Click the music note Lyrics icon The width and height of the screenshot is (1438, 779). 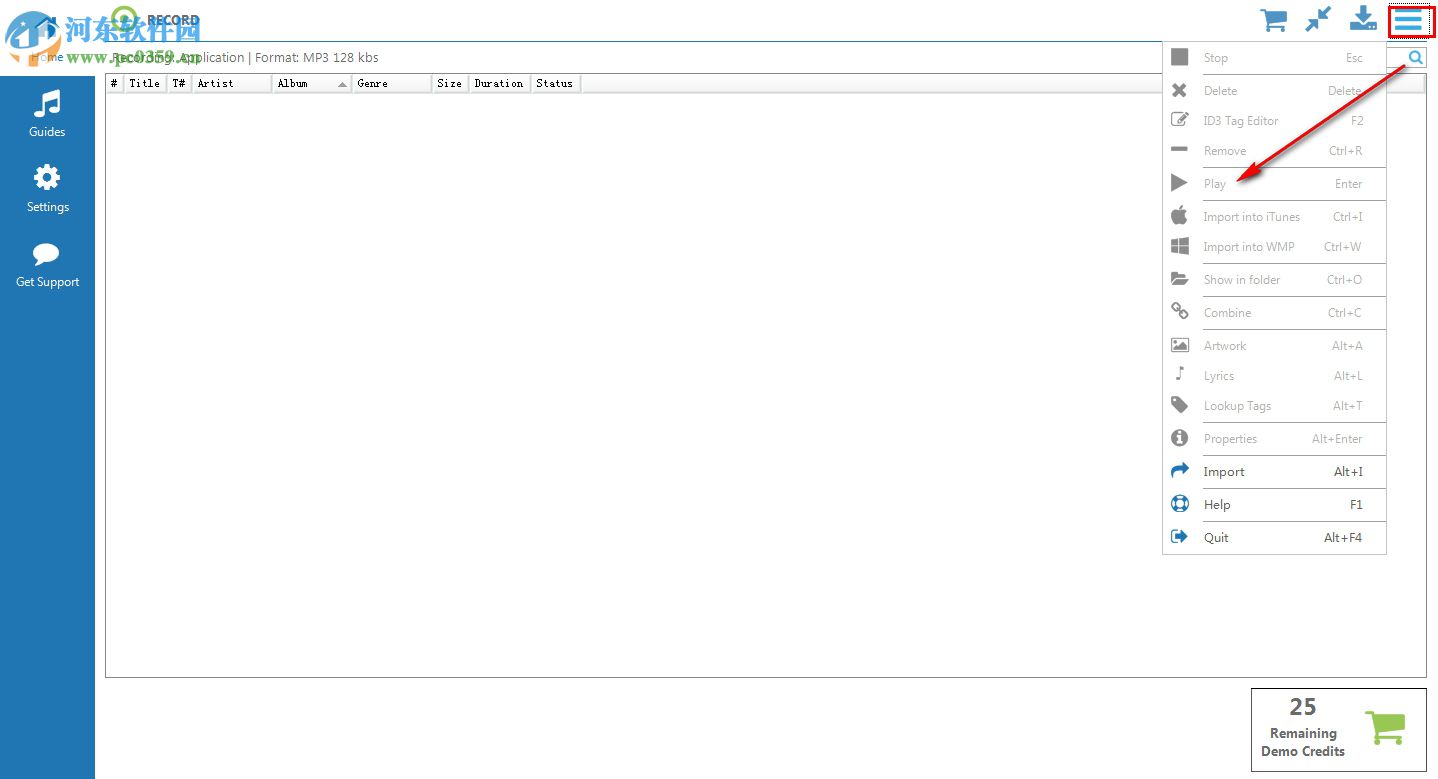point(1180,374)
